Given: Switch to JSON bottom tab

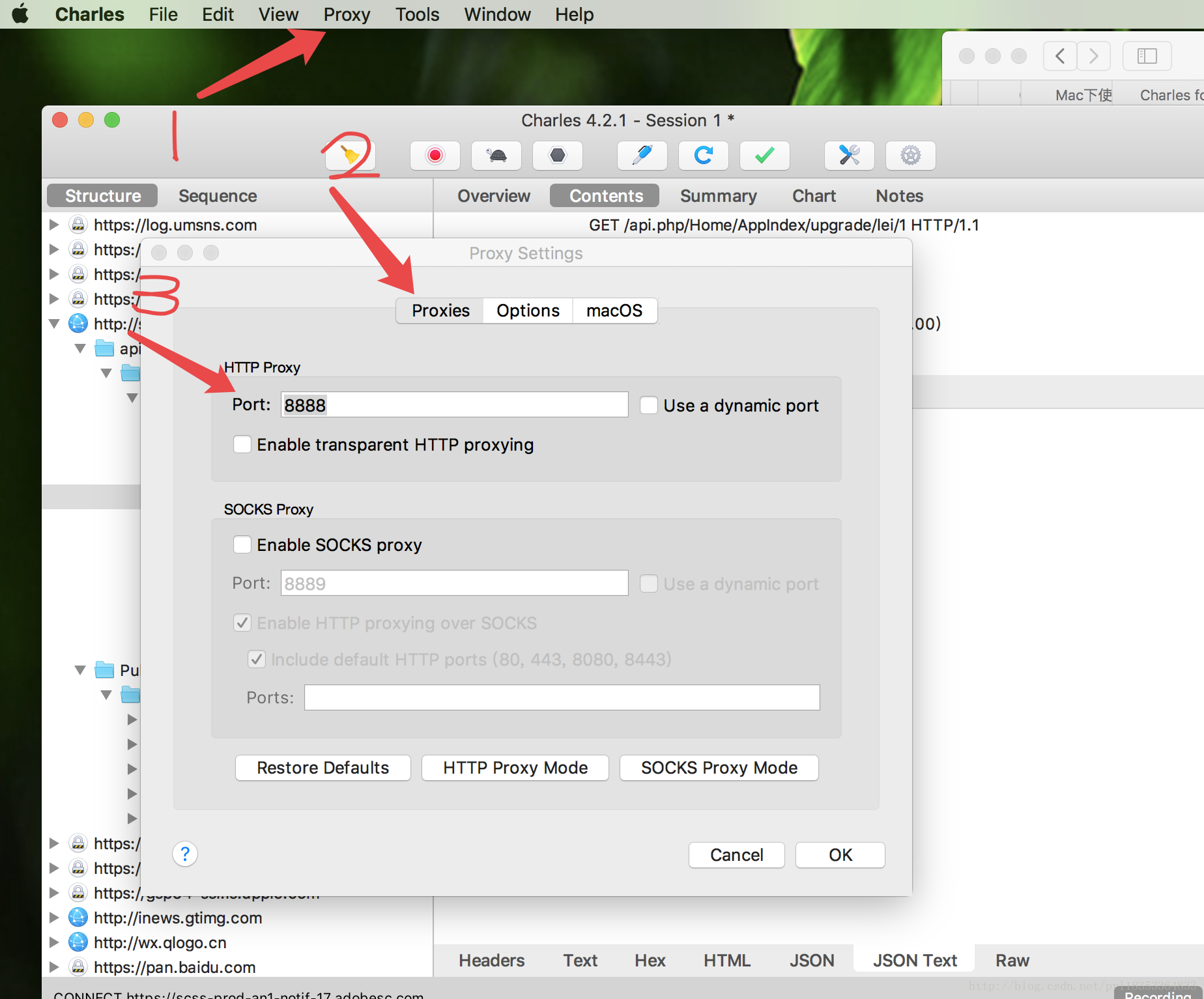Looking at the screenshot, I should 812,961.
